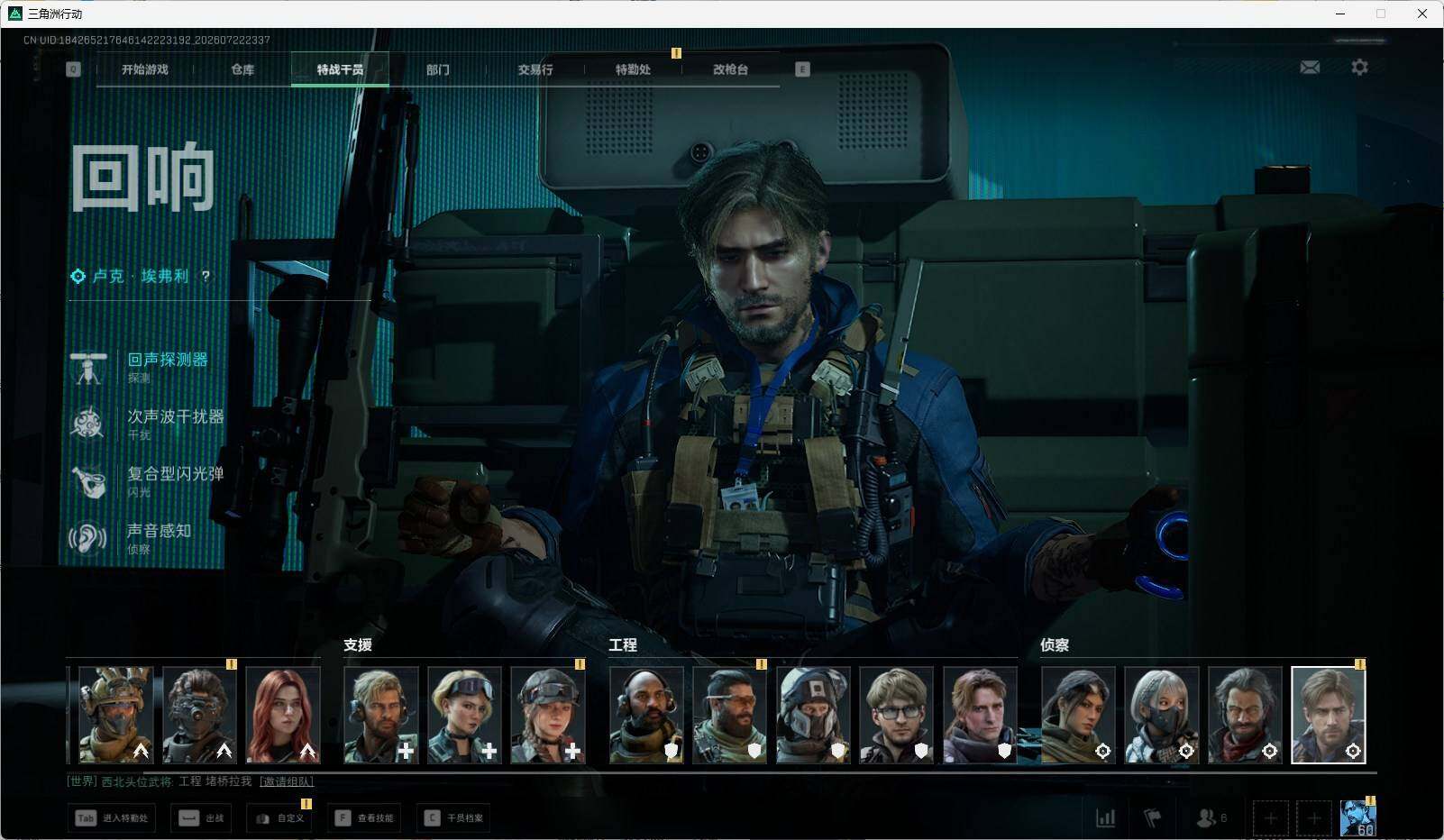1444x840 pixels.
Task: Switch to the 部门 tab
Action: tap(437, 69)
